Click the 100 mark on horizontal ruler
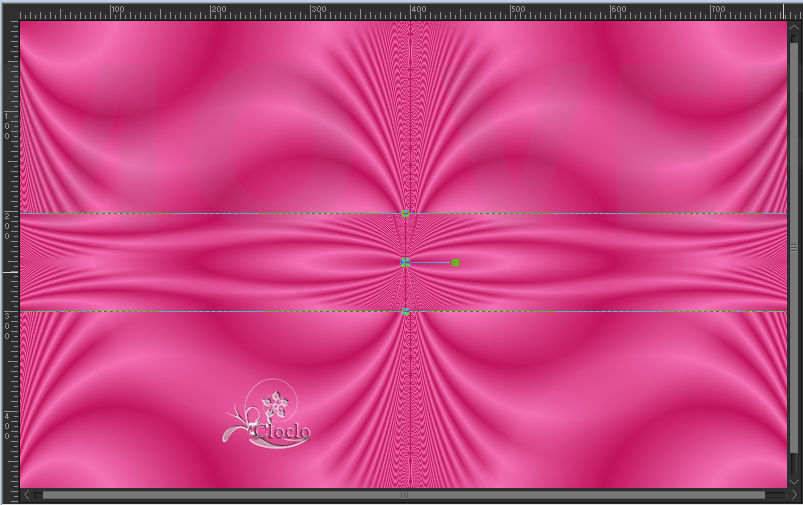The height and width of the screenshot is (505, 803). 111,12
